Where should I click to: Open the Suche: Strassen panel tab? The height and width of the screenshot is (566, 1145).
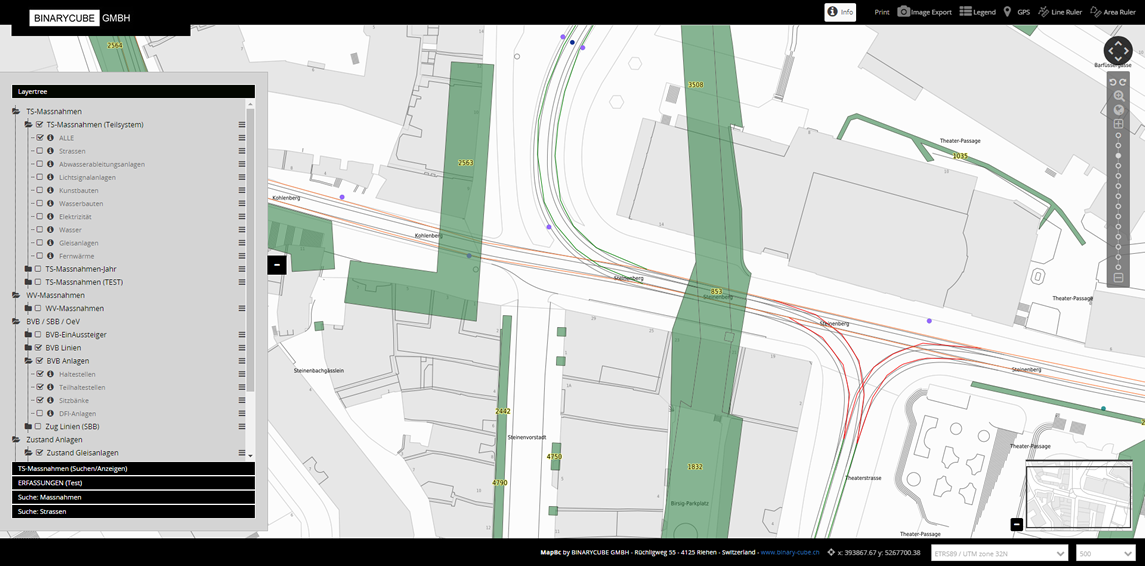133,511
